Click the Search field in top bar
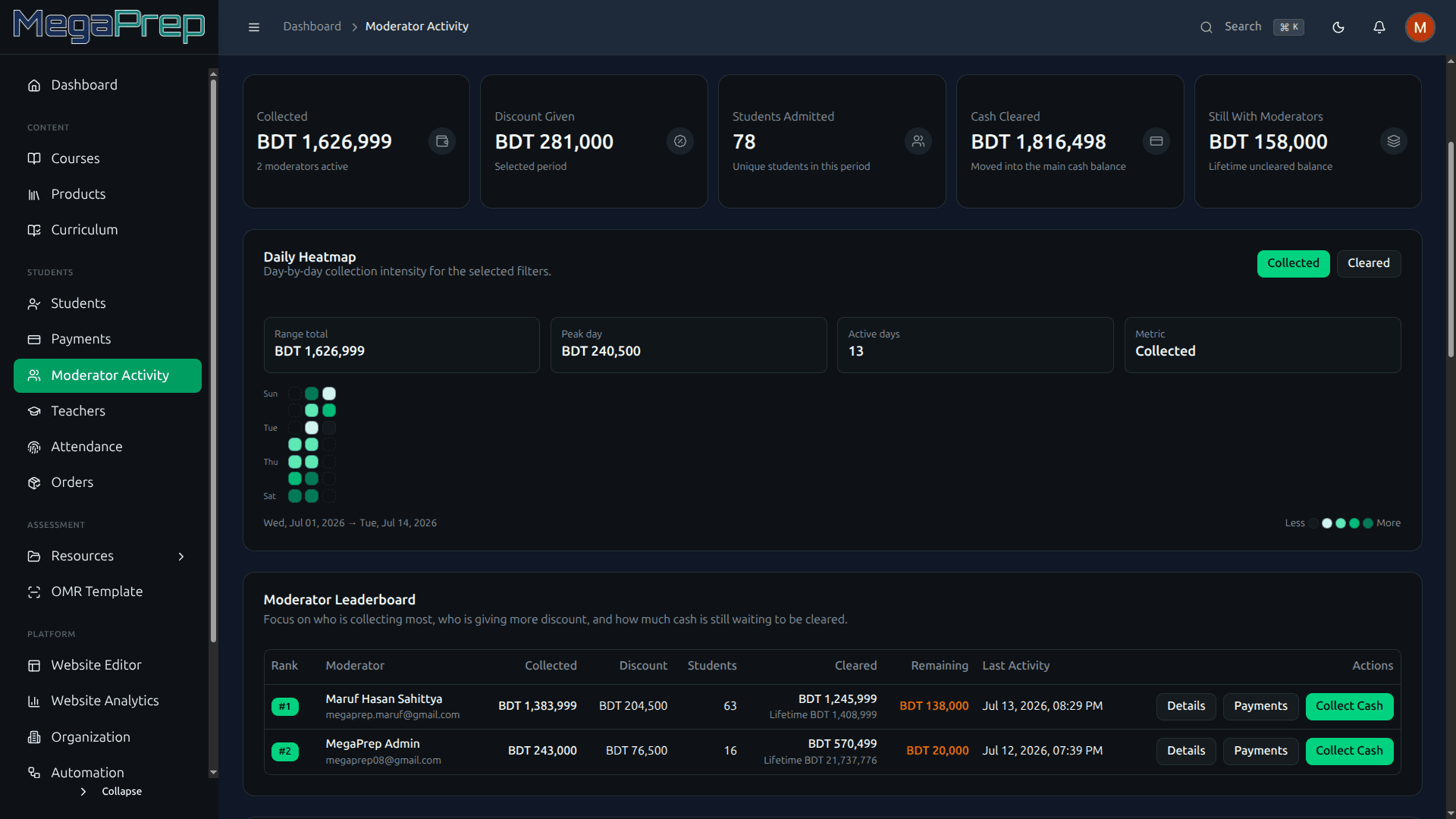This screenshot has height=819, width=1456. 1251,27
